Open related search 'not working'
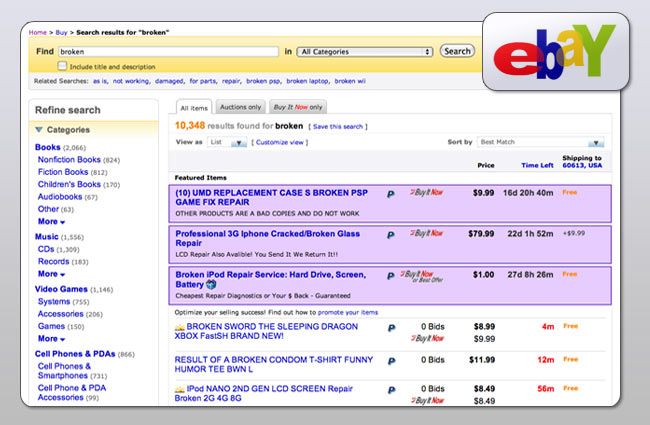650x425 pixels. (131, 81)
